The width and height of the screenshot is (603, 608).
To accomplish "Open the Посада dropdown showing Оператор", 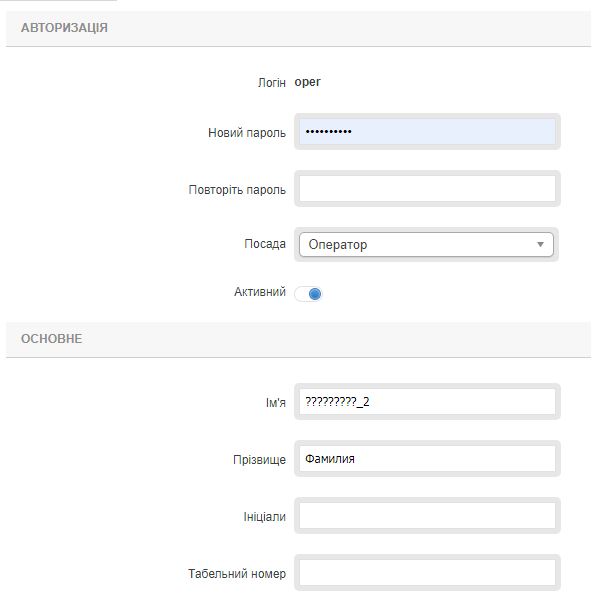I will click(x=426, y=244).
